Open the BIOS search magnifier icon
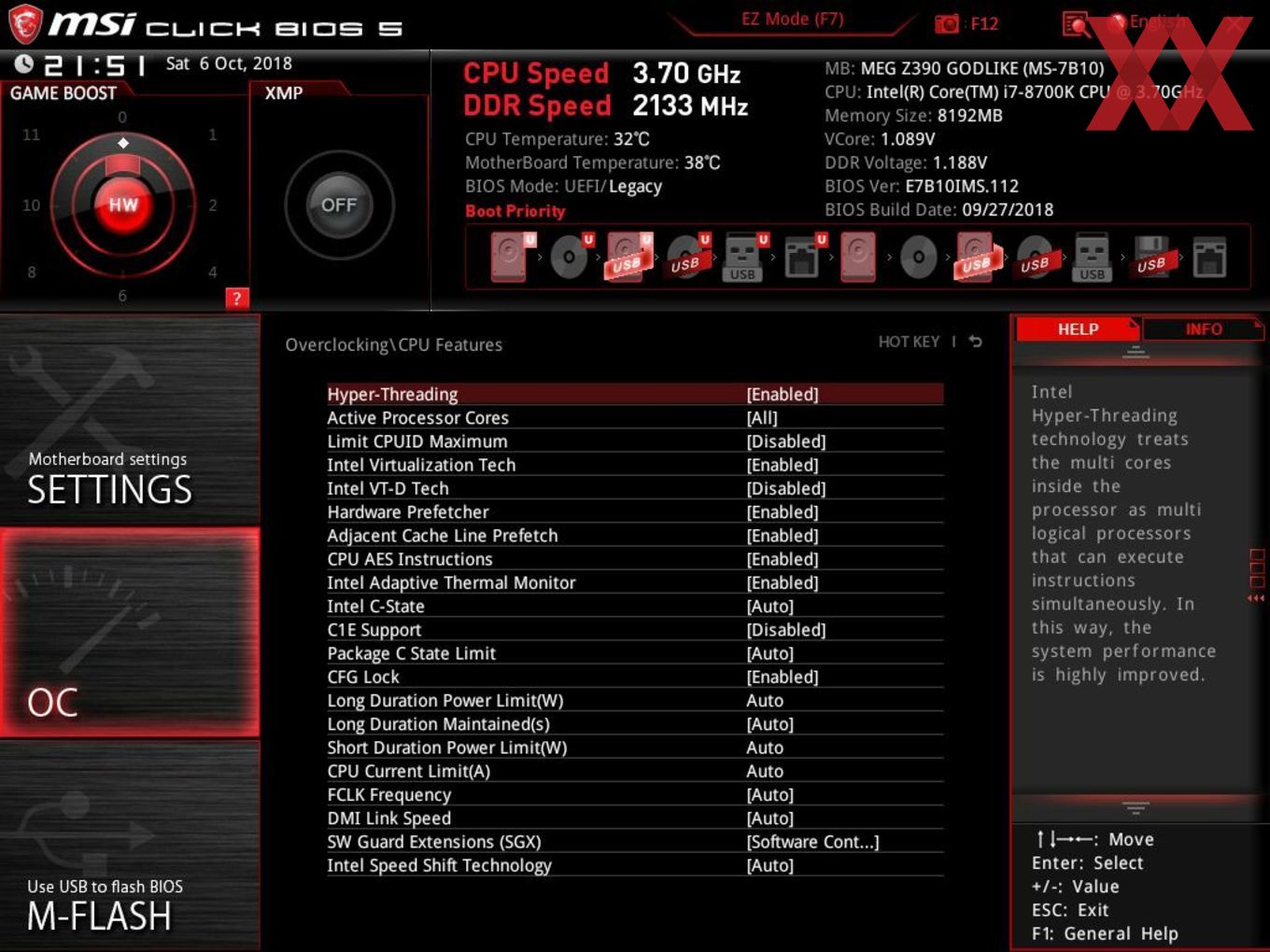Image resolution: width=1270 pixels, height=952 pixels. click(x=1076, y=24)
